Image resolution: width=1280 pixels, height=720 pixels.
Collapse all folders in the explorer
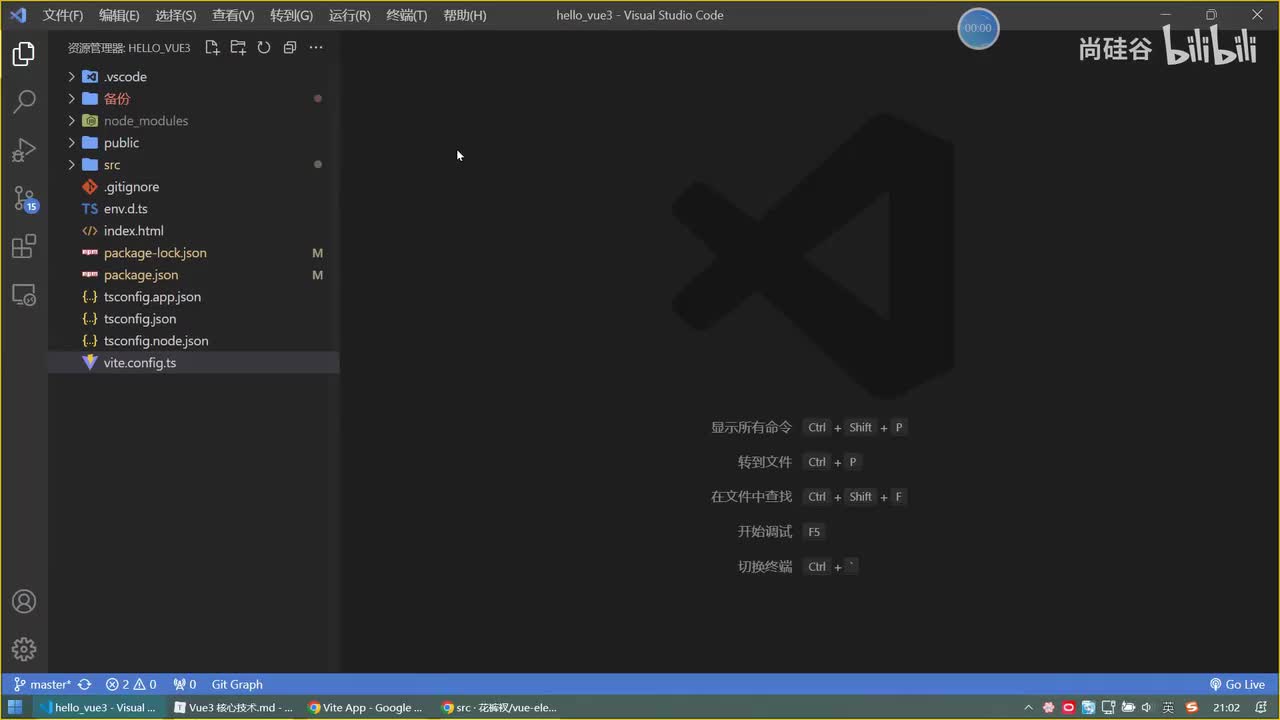pyautogui.click(x=290, y=47)
